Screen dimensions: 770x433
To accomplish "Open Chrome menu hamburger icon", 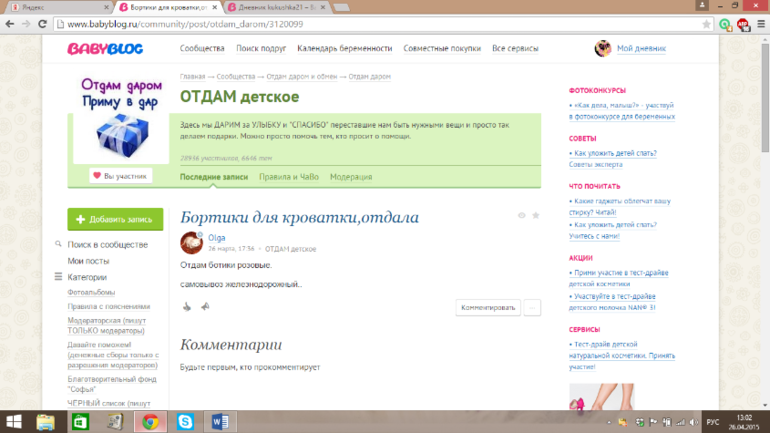I will tap(758, 22).
